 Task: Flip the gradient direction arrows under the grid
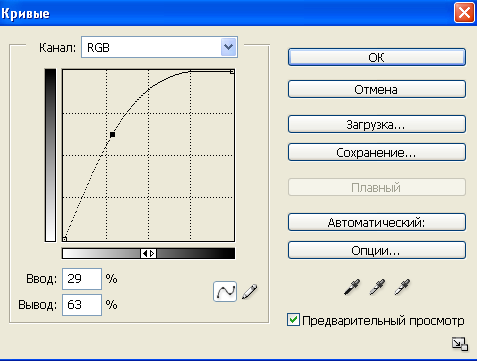pos(149,254)
